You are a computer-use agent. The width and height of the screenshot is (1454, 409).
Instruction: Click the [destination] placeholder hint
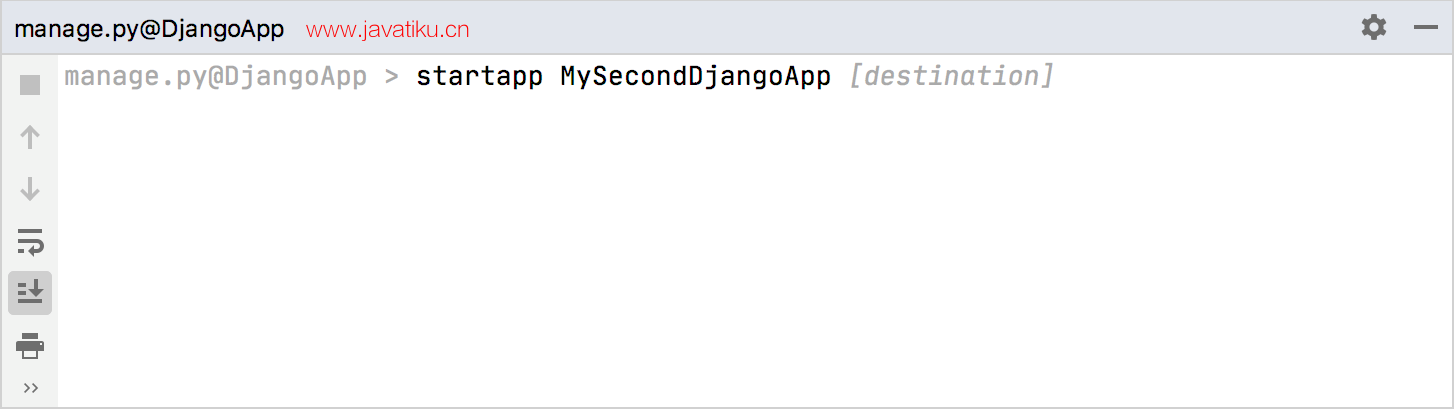pos(951,77)
